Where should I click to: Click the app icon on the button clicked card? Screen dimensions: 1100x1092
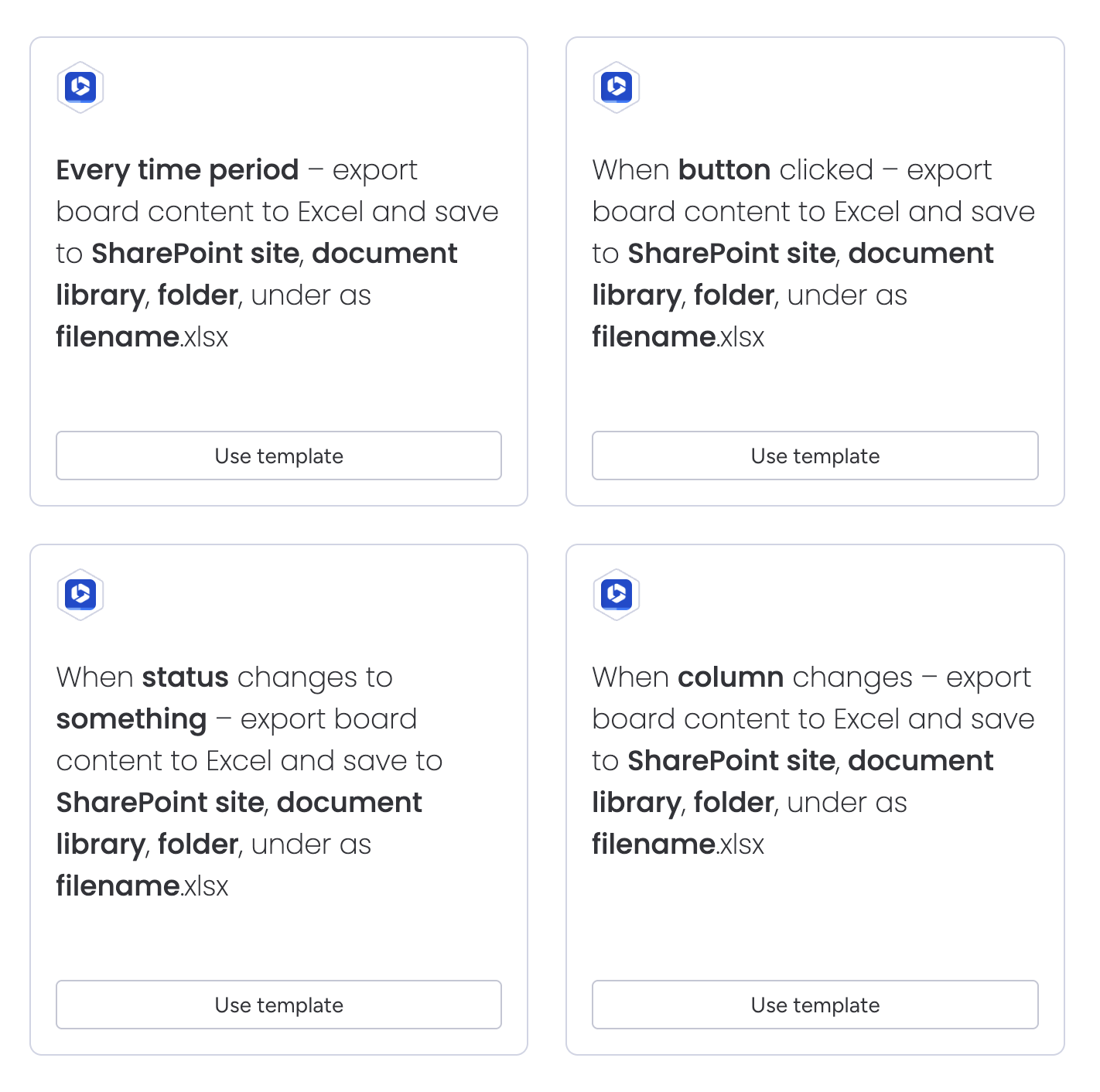(617, 87)
